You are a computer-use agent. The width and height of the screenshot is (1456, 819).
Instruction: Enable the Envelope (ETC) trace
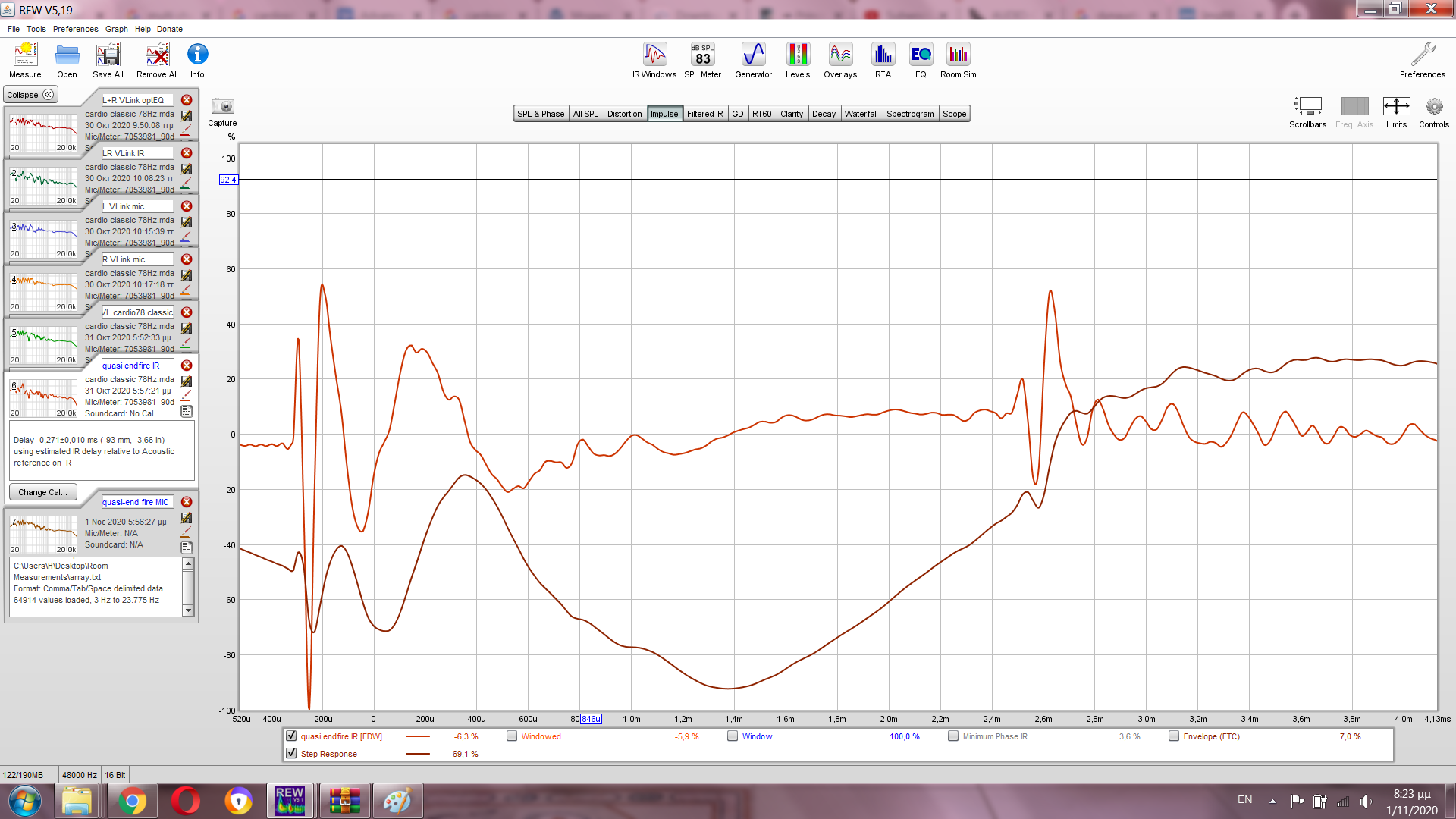(x=1174, y=736)
